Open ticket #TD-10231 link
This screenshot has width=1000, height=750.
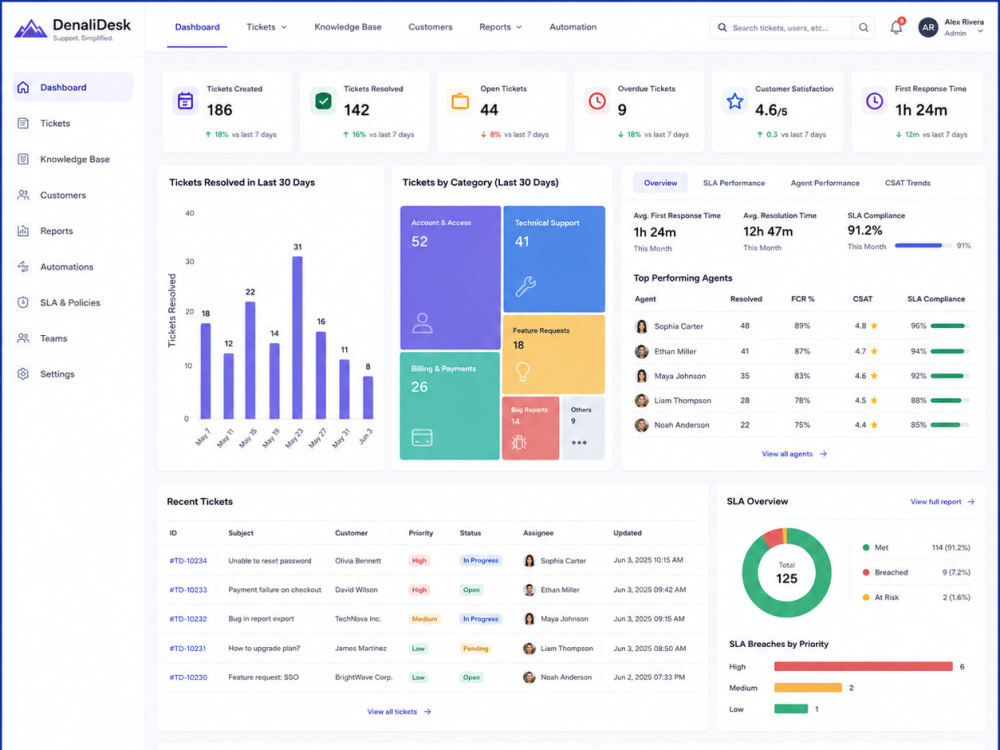[188, 648]
